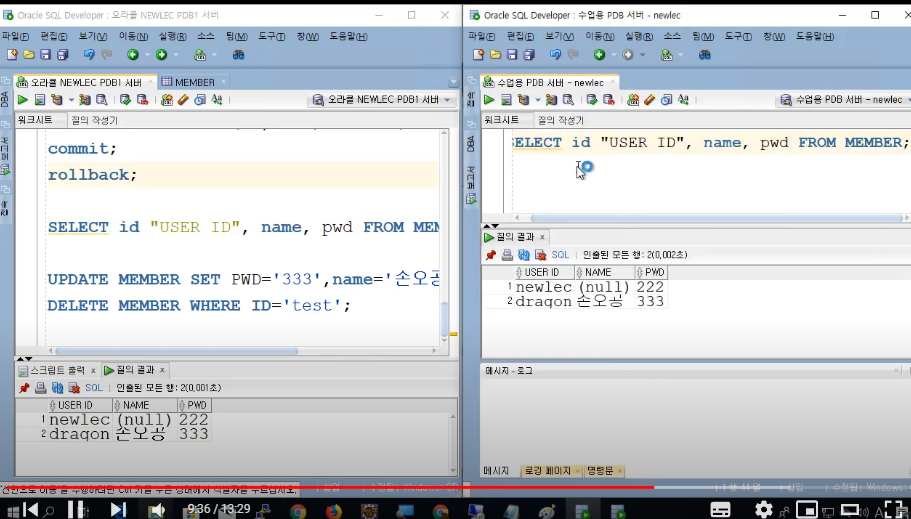Click Open folder icon in left window toolbar

tap(28, 55)
